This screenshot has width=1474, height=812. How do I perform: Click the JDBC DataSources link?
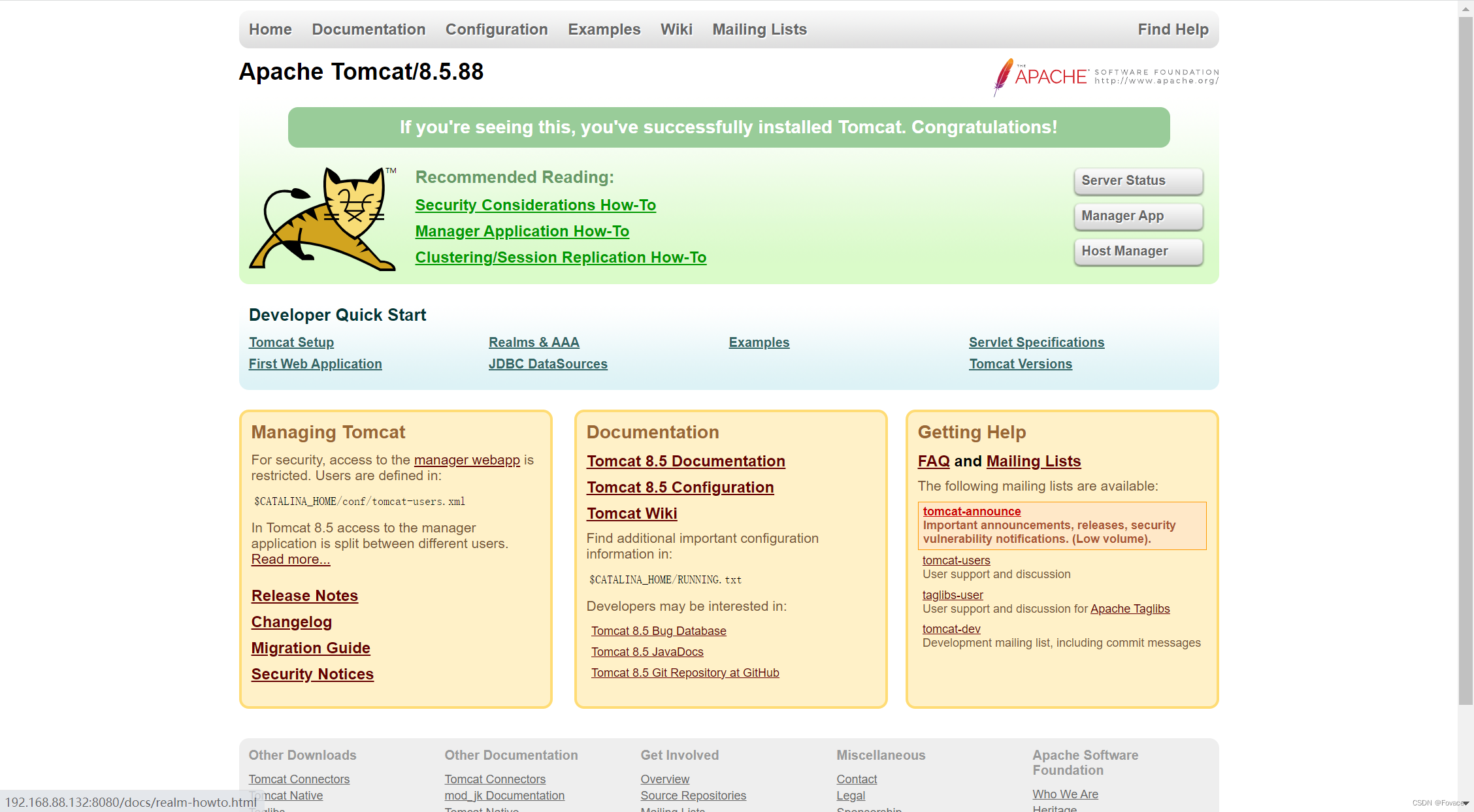548,364
